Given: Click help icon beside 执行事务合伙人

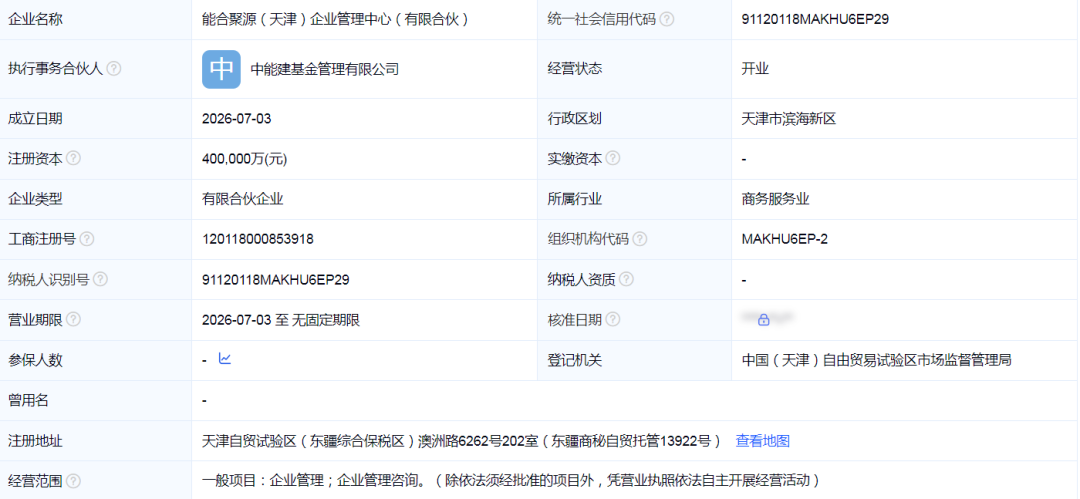Looking at the screenshot, I should [x=114, y=69].
